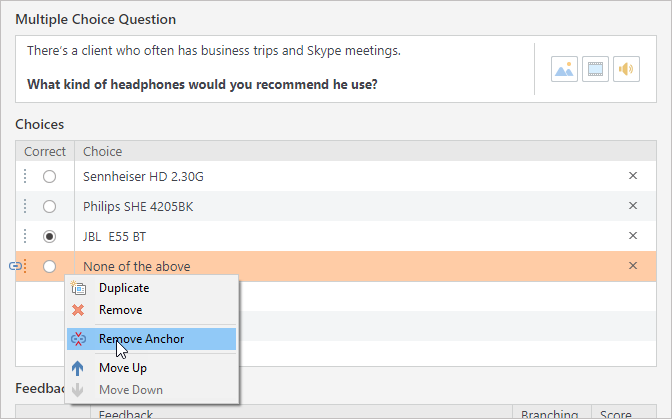Mark Sennheiser HD 2.30G as correct

point(49,177)
